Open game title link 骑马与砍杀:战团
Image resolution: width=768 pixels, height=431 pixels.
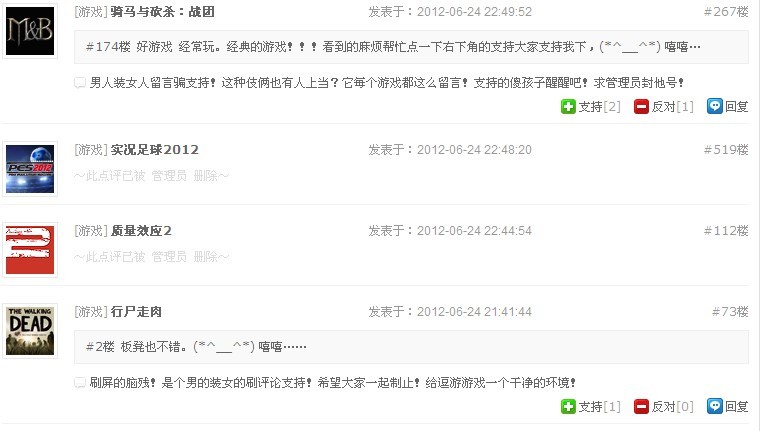pos(163,12)
